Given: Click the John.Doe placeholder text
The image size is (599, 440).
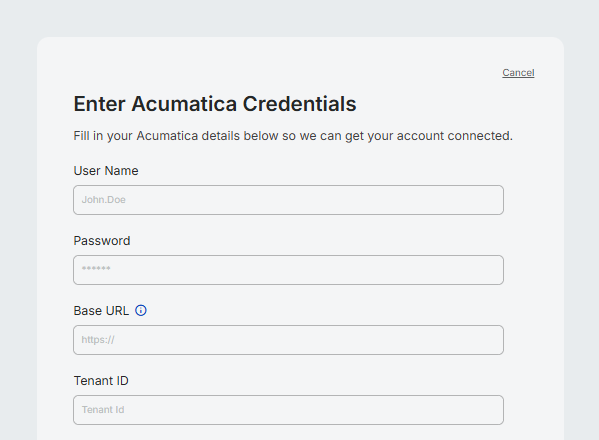Looking at the screenshot, I should pos(104,200).
